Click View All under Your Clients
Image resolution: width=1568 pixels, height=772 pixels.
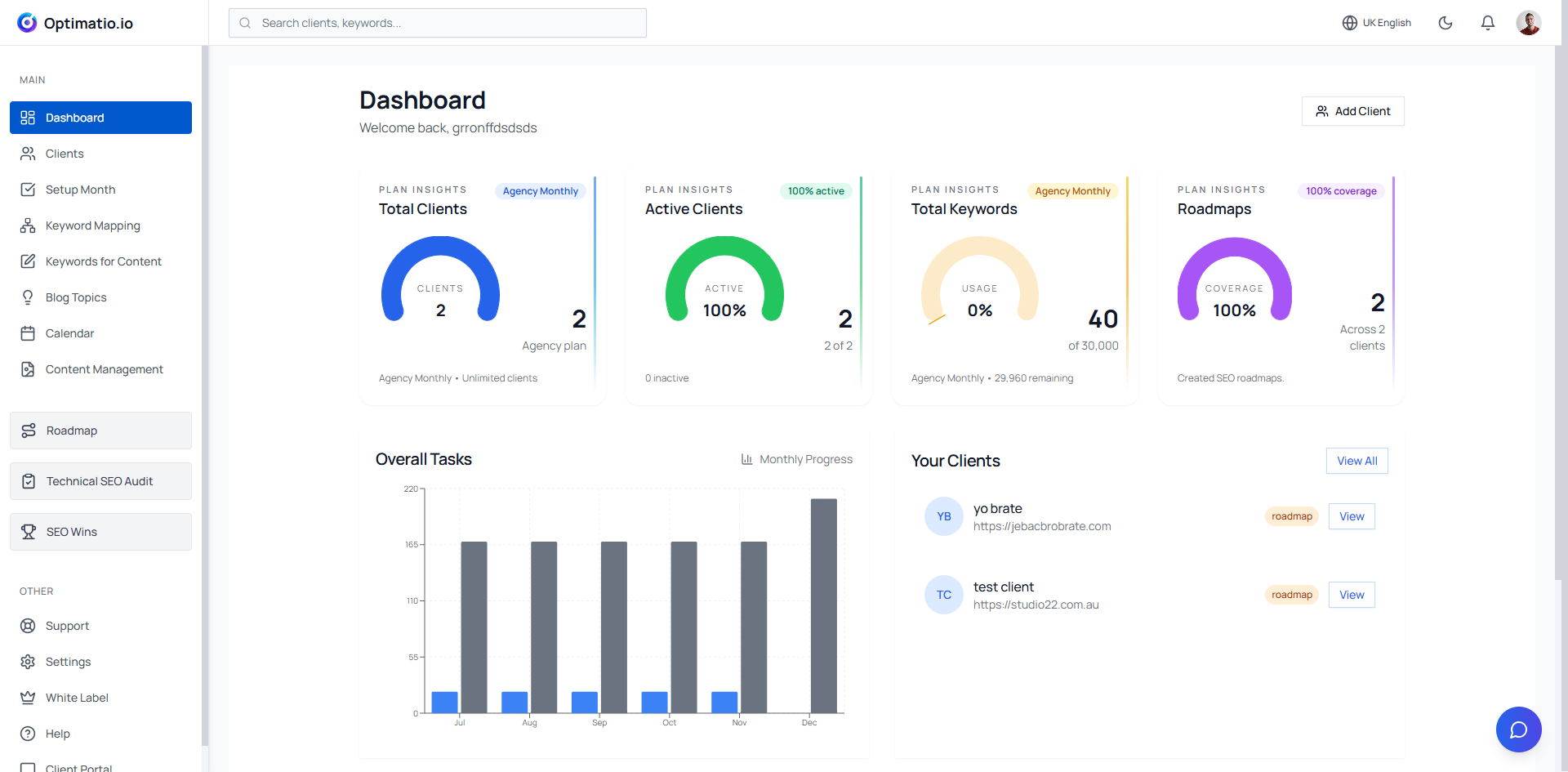1356,461
